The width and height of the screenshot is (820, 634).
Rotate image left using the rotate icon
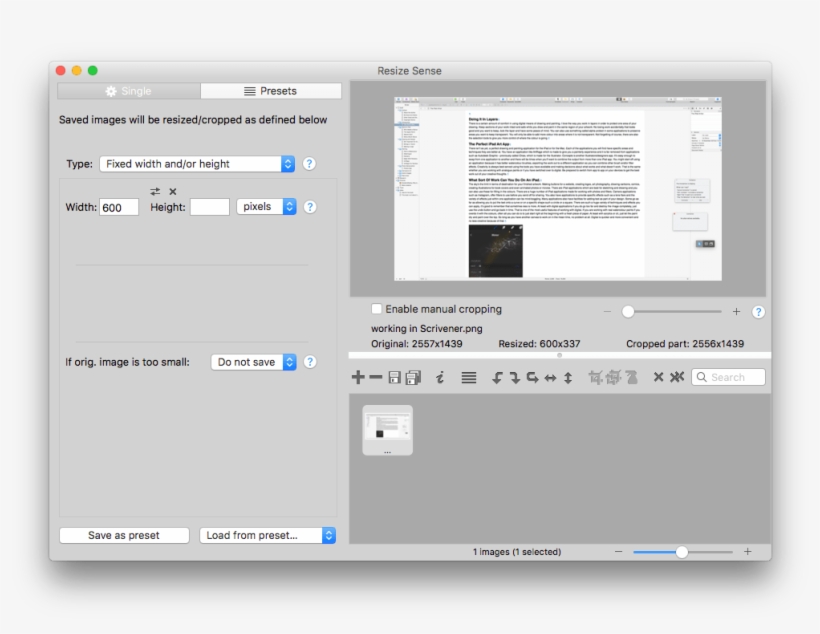[x=497, y=377]
